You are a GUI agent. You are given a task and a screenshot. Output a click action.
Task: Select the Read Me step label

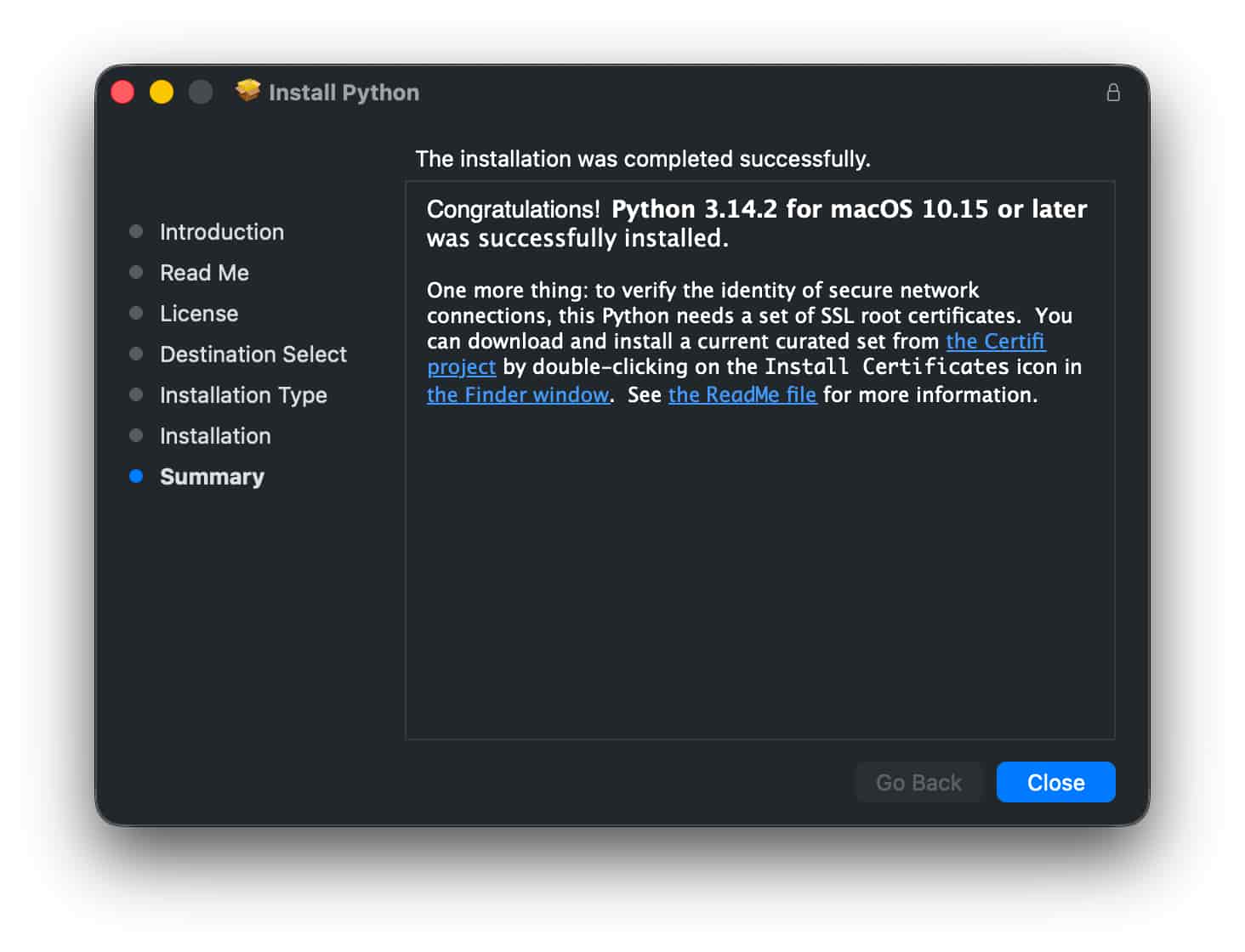[x=204, y=273]
